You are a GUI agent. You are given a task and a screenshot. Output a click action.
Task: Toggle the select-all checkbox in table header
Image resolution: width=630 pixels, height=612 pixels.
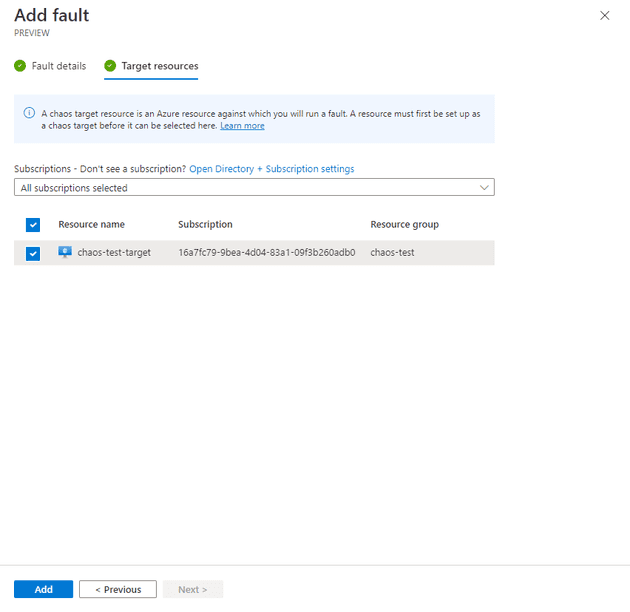pyautogui.click(x=33, y=225)
